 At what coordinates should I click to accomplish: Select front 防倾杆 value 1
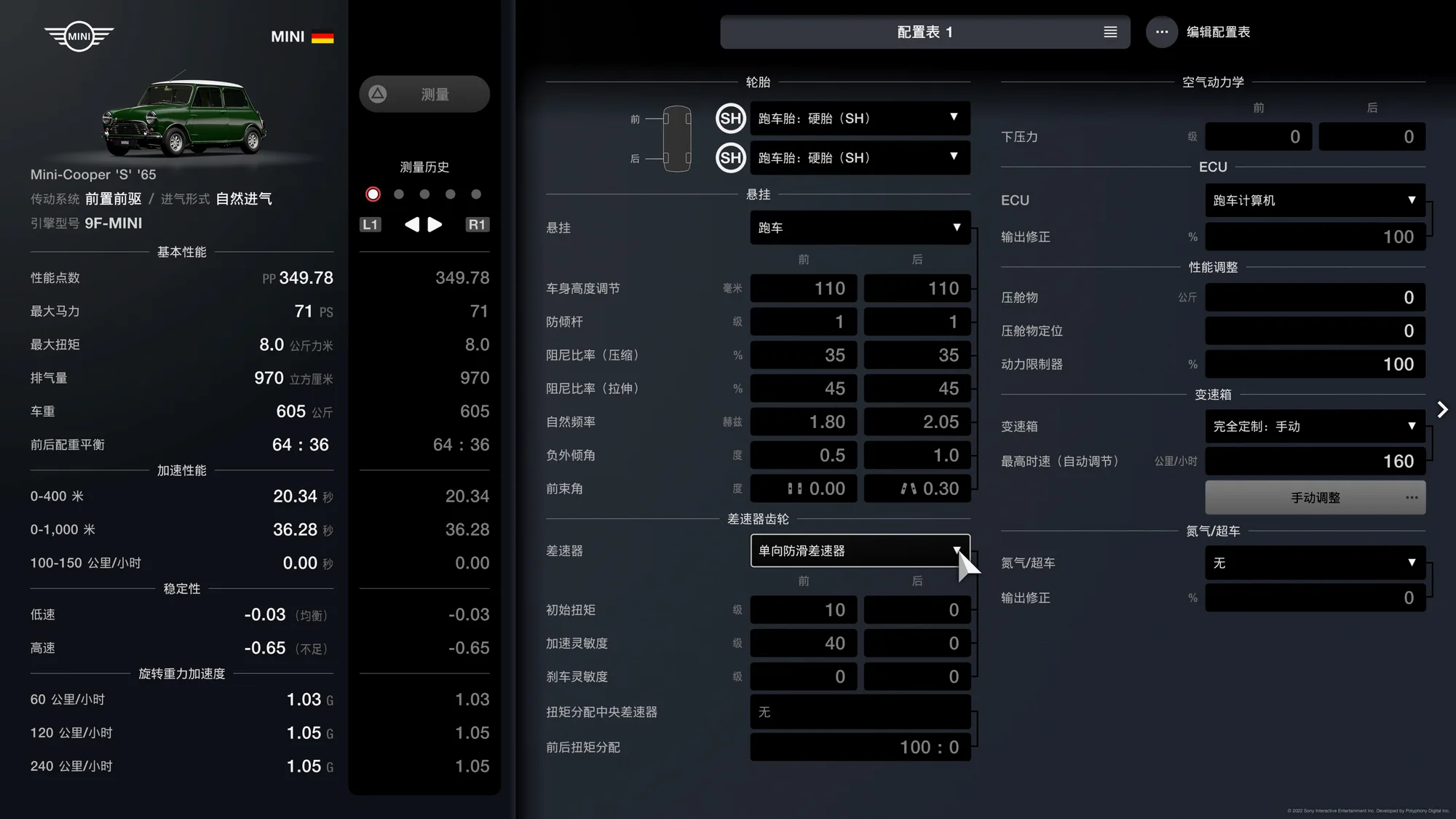click(x=804, y=322)
